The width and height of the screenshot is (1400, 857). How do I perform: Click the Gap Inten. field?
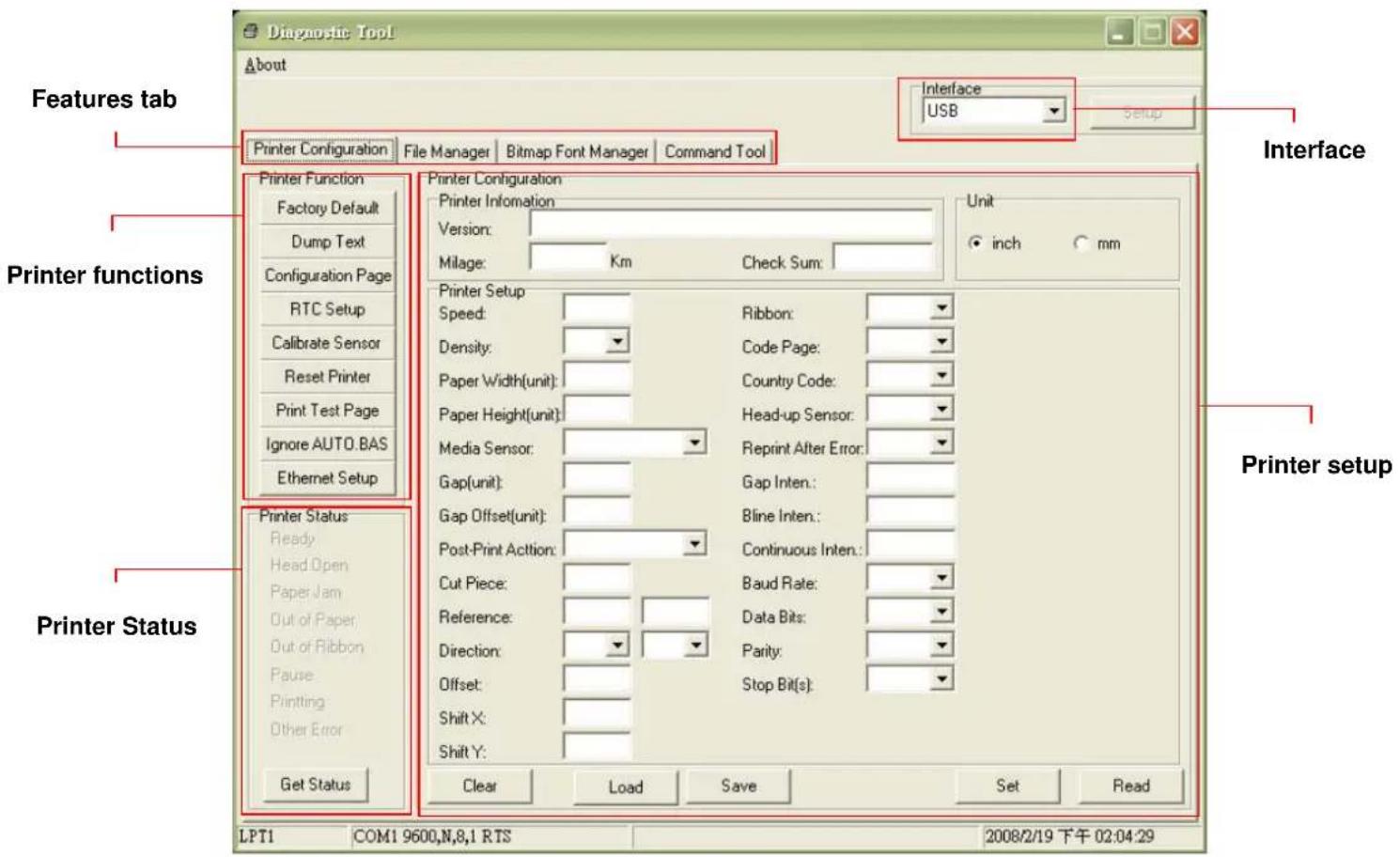click(x=910, y=477)
